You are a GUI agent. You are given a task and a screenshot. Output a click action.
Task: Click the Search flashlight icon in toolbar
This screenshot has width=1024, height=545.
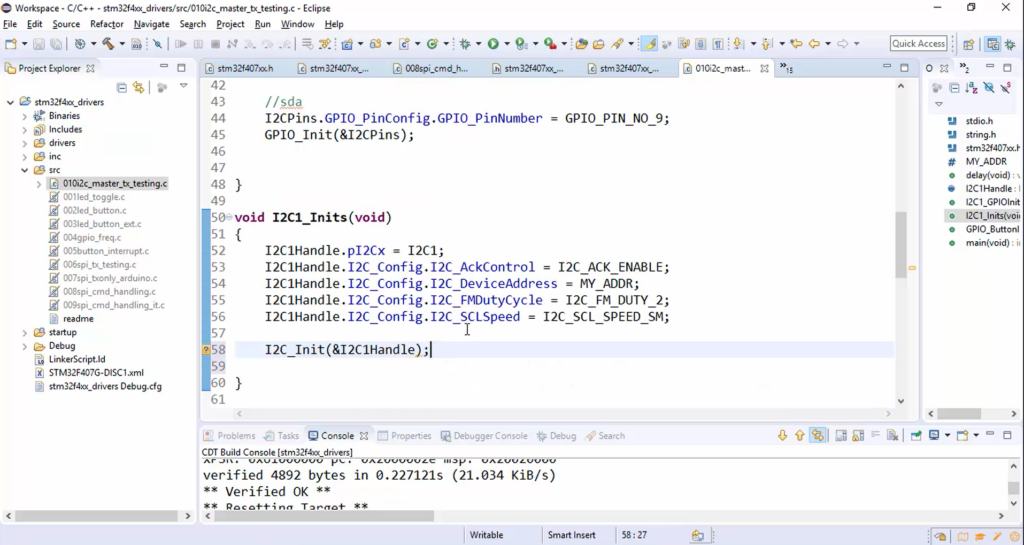[617, 44]
